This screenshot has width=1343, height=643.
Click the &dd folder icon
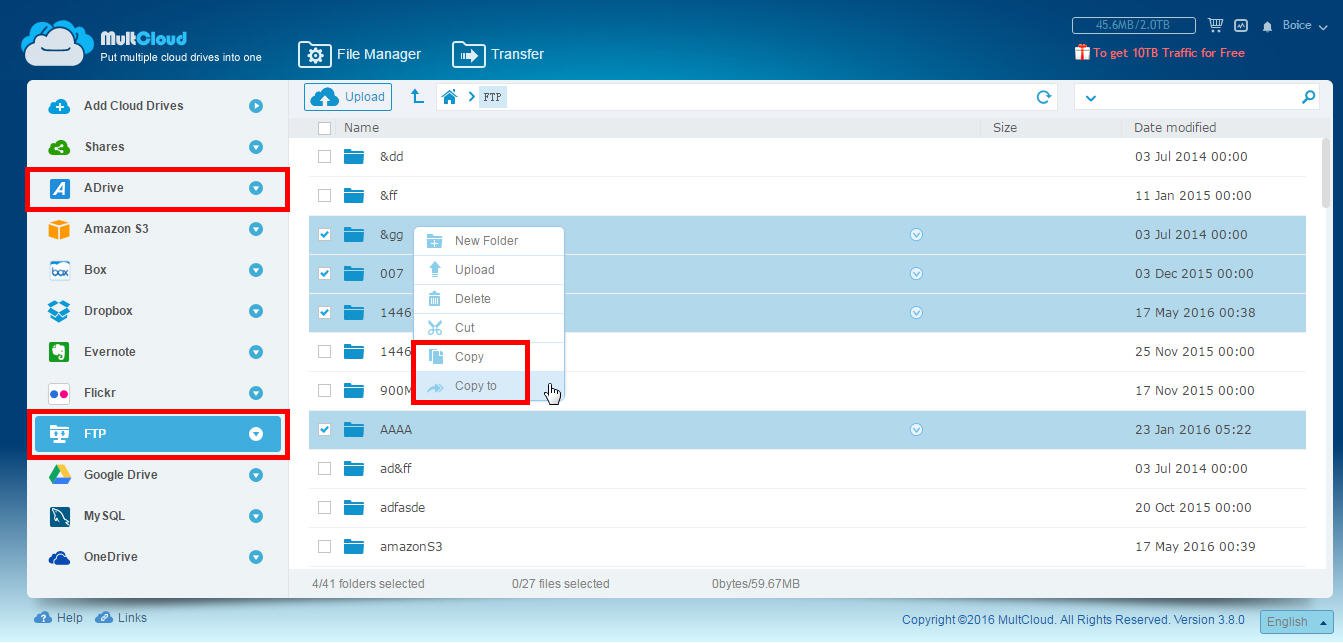pyautogui.click(x=354, y=156)
